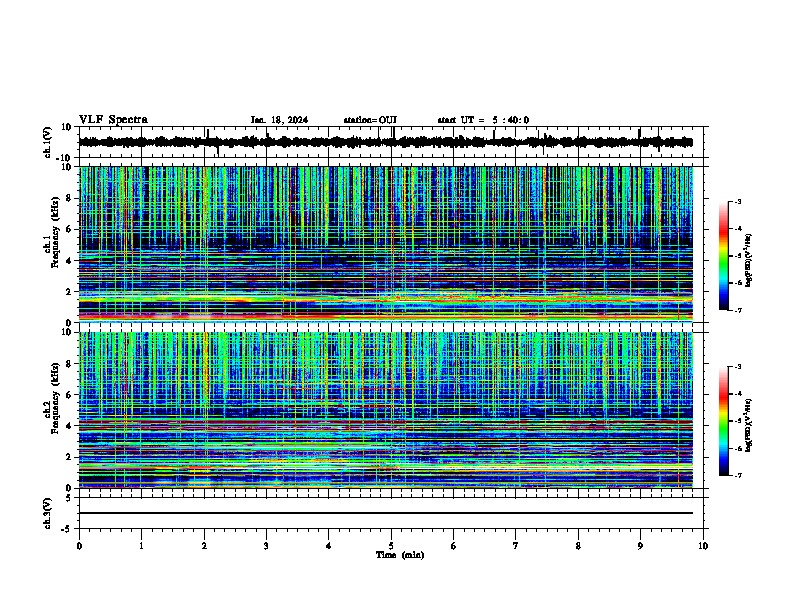The width and height of the screenshot is (792, 612).
Task: Click the 'ch.3(V)' axis label
Action: point(47,513)
